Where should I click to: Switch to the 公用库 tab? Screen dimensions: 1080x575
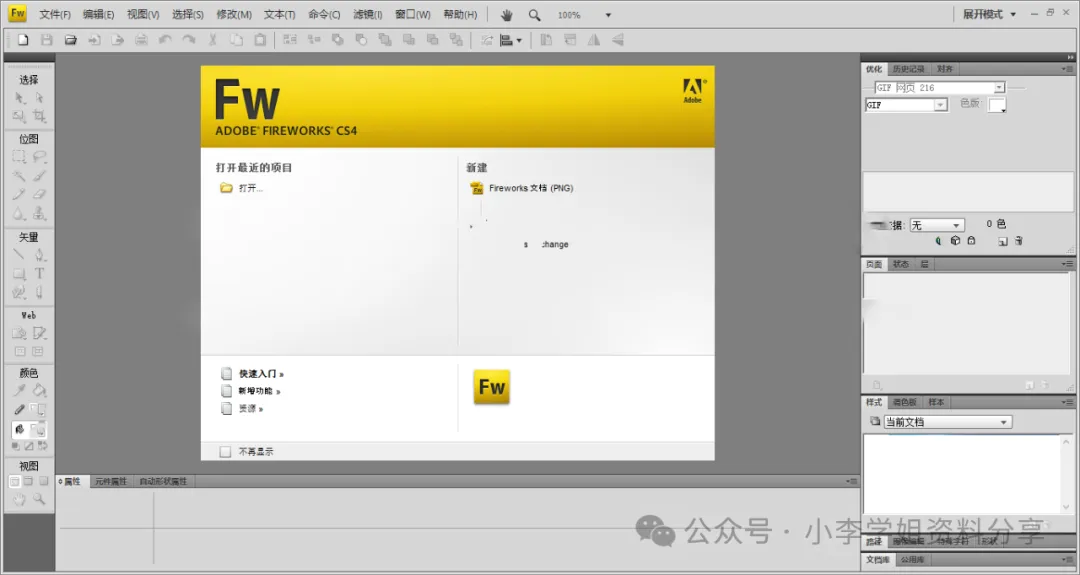(913, 560)
